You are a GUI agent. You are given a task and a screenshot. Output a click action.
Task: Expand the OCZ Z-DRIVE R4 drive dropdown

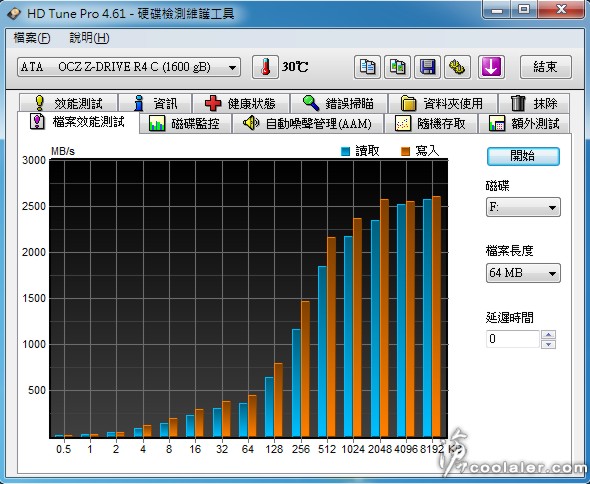coord(129,67)
